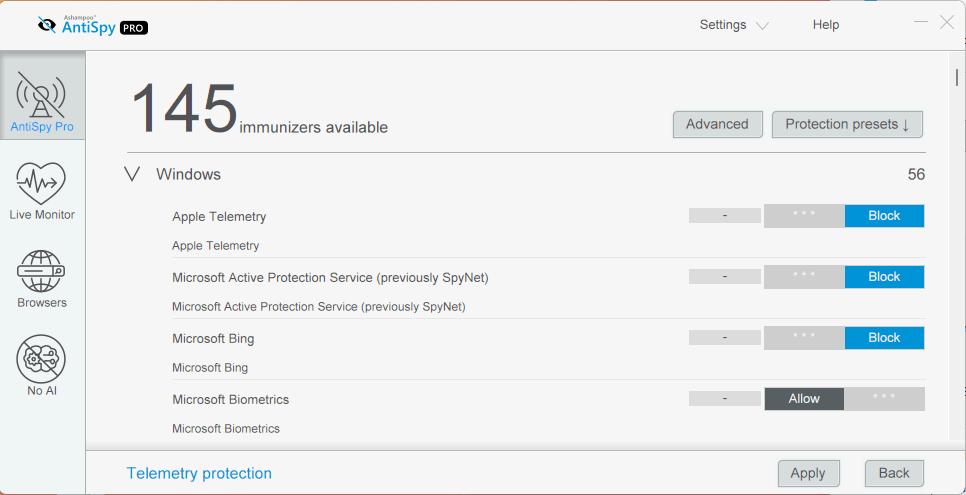This screenshot has width=966, height=495.
Task: Select middle option for Microsoft Active Protection Service
Action: click(804, 277)
